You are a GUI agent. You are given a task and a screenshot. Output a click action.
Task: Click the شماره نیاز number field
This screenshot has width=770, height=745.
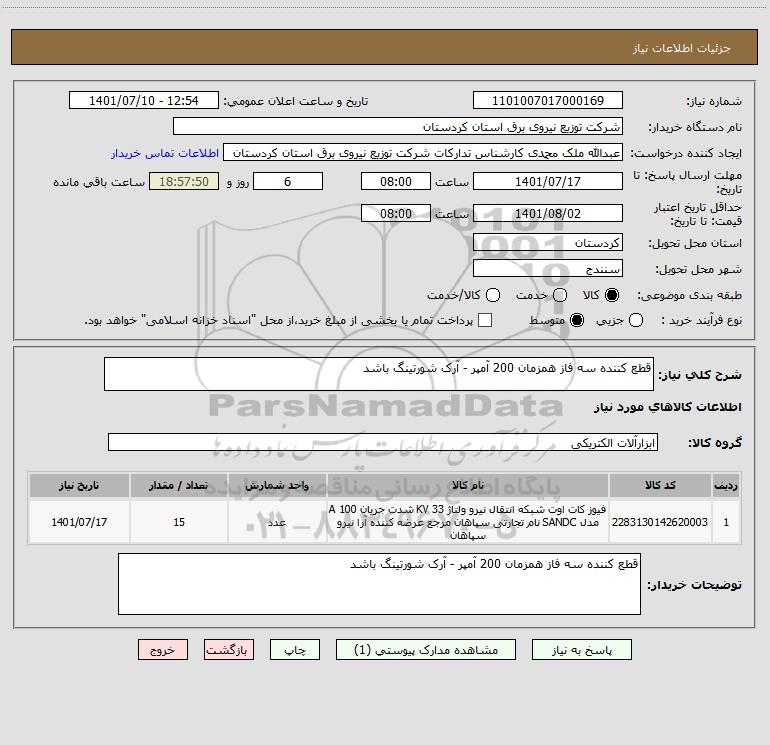(548, 100)
